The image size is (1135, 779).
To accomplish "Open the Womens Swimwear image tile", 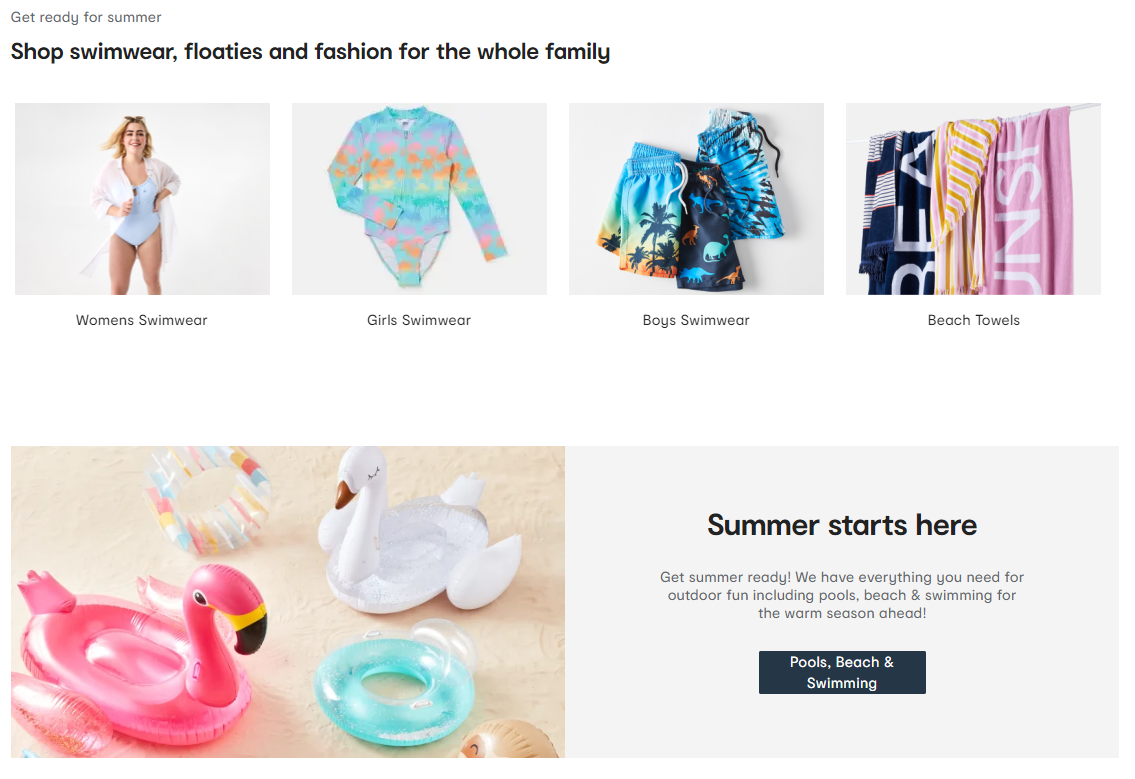I will point(143,198).
